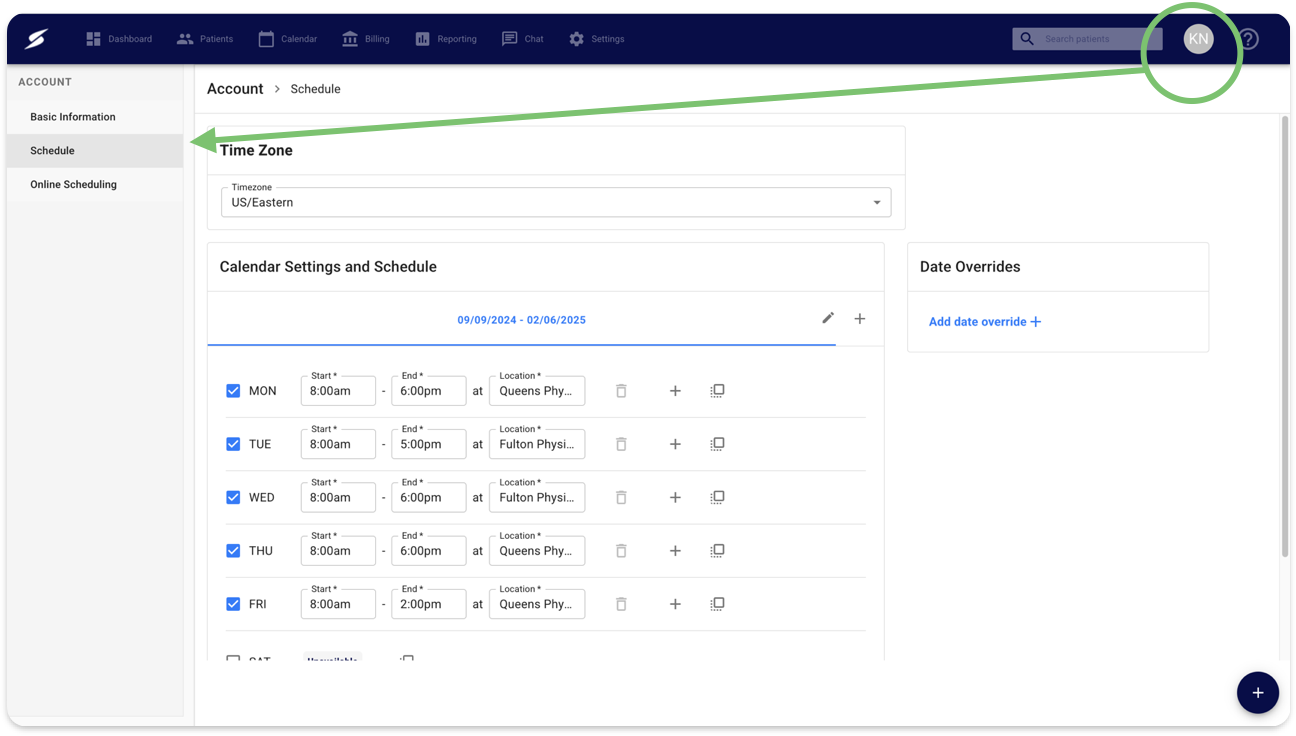Add another time slot to Monday
This screenshot has height=736, width=1296.
[675, 391]
